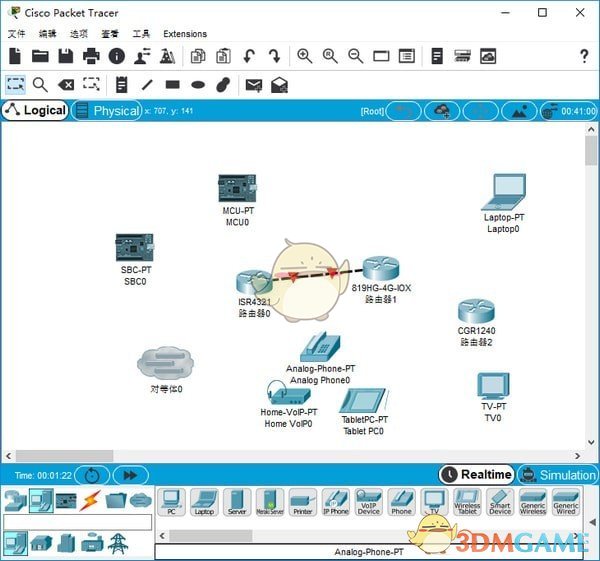
Task: Switch to Realtime mode
Action: (476, 475)
